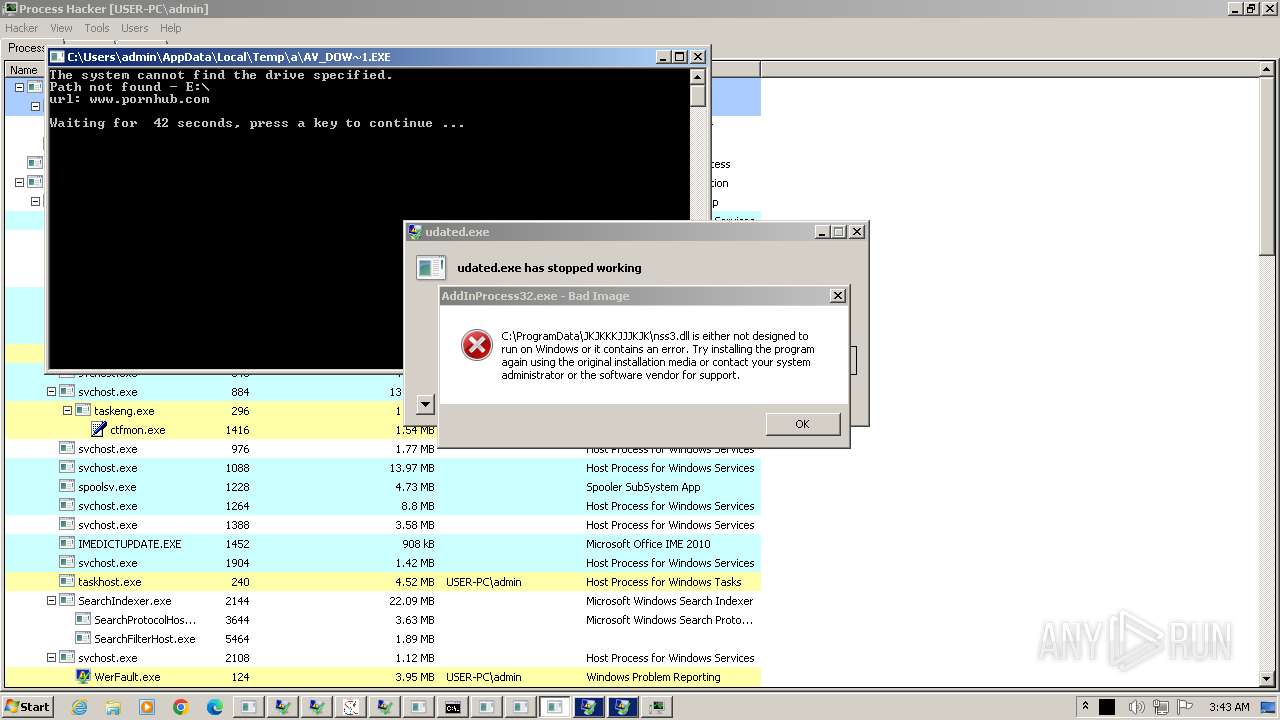1280x720 pixels.
Task: Collapse the taskeng.exe tree node
Action: pyautogui.click(x=67, y=411)
